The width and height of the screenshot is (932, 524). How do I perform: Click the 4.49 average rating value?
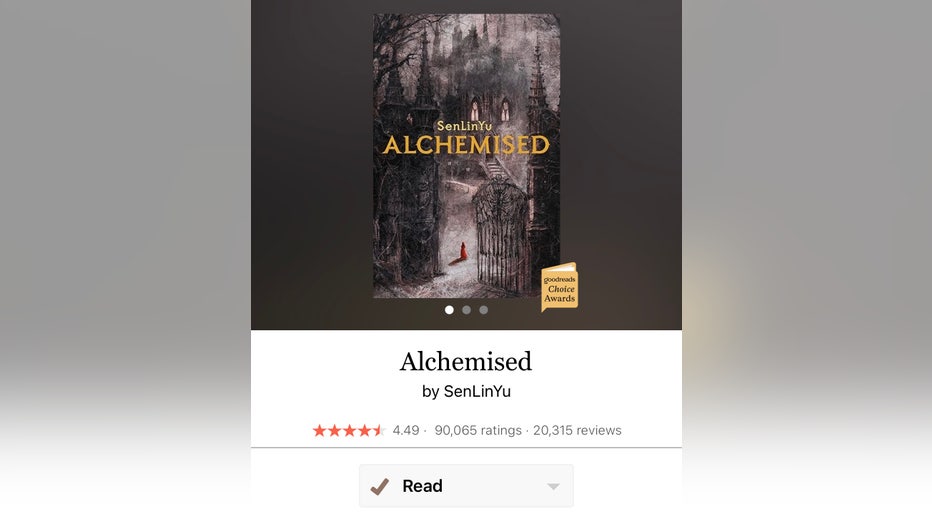pos(406,430)
